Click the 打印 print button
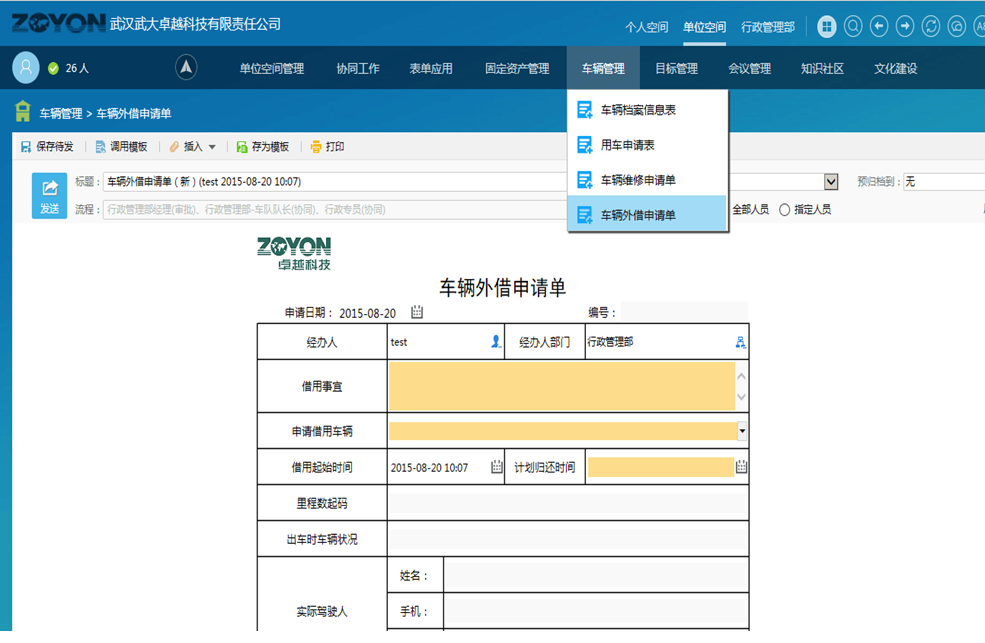The image size is (985, 643). pos(327,147)
